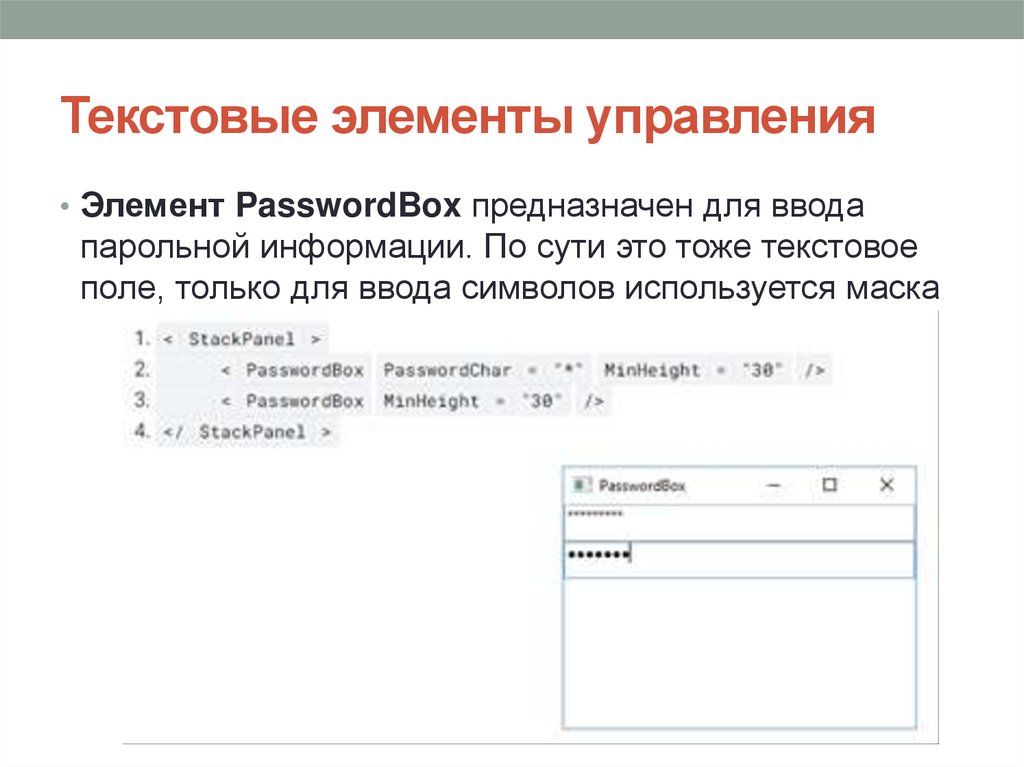This screenshot has width=1024, height=767.
Task: Click the word 'маска' in the description
Action: (x=893, y=288)
